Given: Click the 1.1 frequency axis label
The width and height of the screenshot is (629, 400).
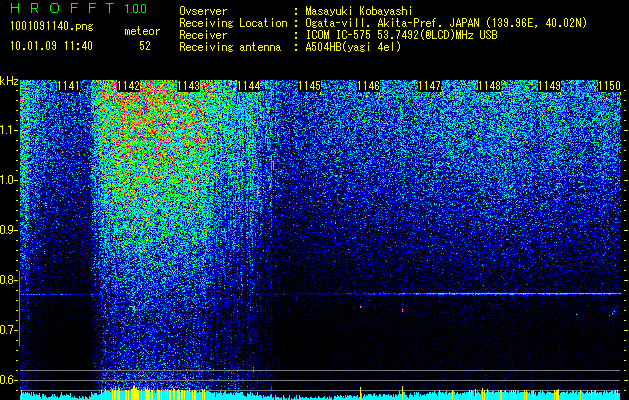Looking at the screenshot, I should 8,130.
